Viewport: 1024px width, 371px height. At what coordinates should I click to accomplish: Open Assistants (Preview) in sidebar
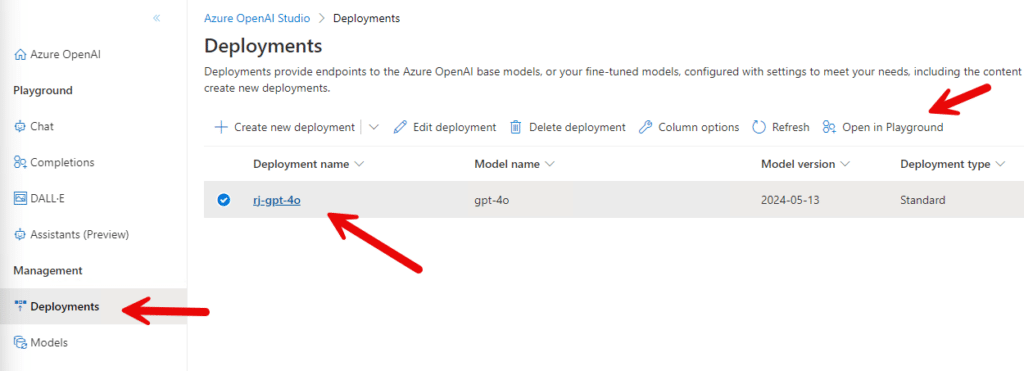click(x=71, y=234)
